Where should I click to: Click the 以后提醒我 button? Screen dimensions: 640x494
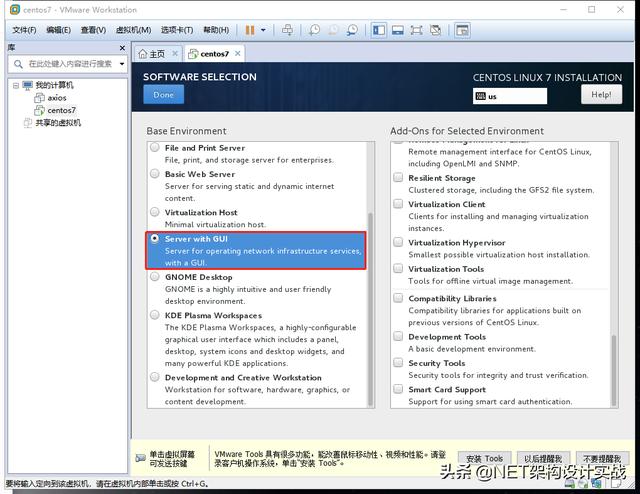(x=543, y=459)
